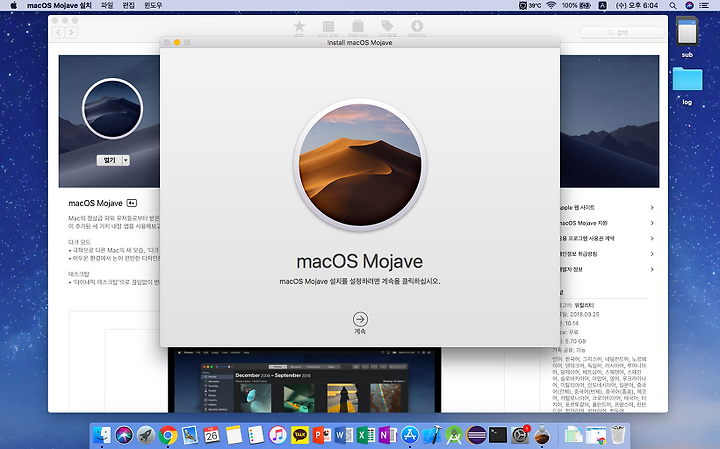Open KakaoTalk from the Dock
Viewport: 720px width, 449px height.
tap(300, 434)
